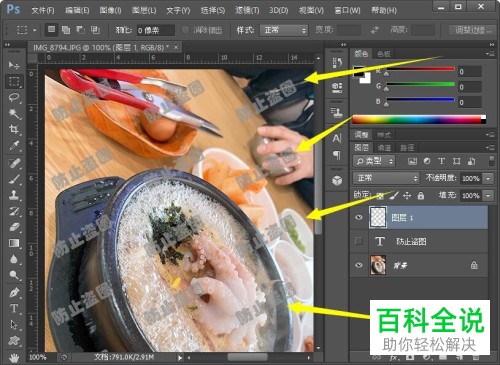This screenshot has width=500, height=365.
Task: Click the Intersect with Selection icon
Action: point(95,30)
